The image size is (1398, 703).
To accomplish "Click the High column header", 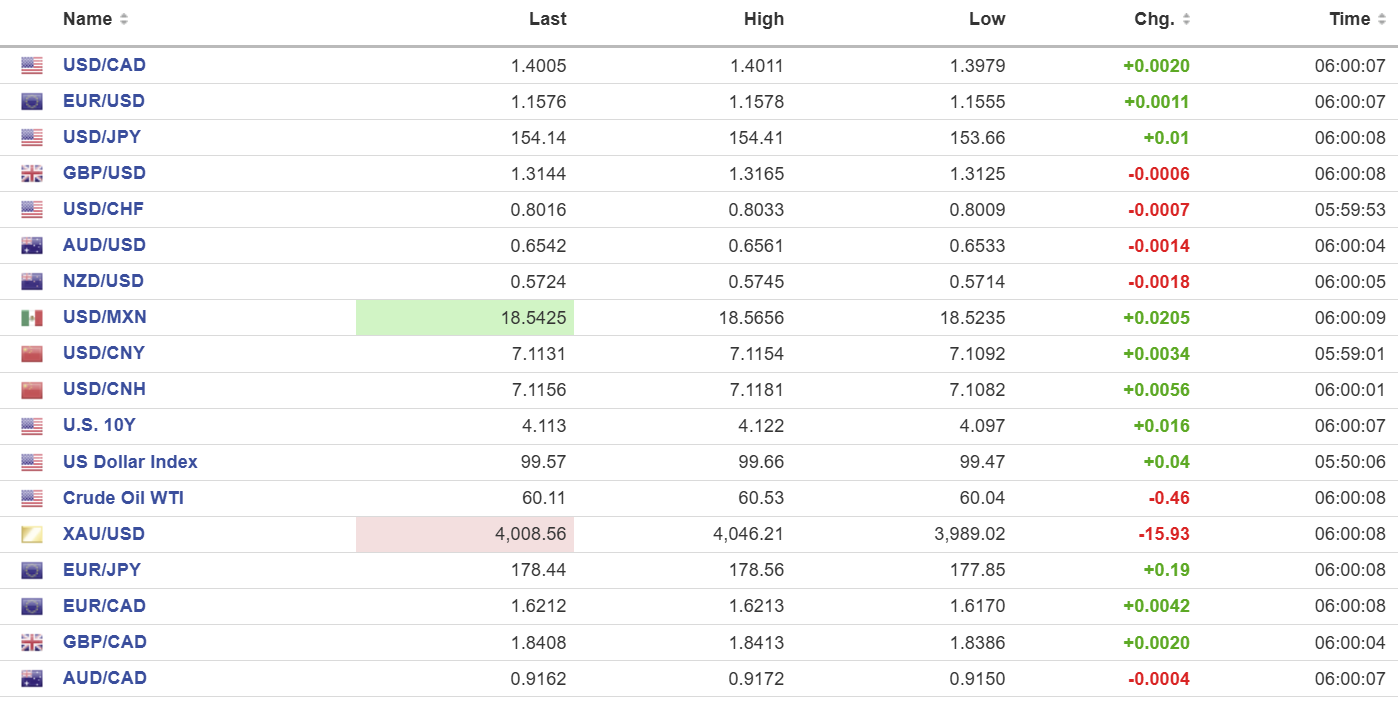I will pyautogui.click(x=764, y=19).
